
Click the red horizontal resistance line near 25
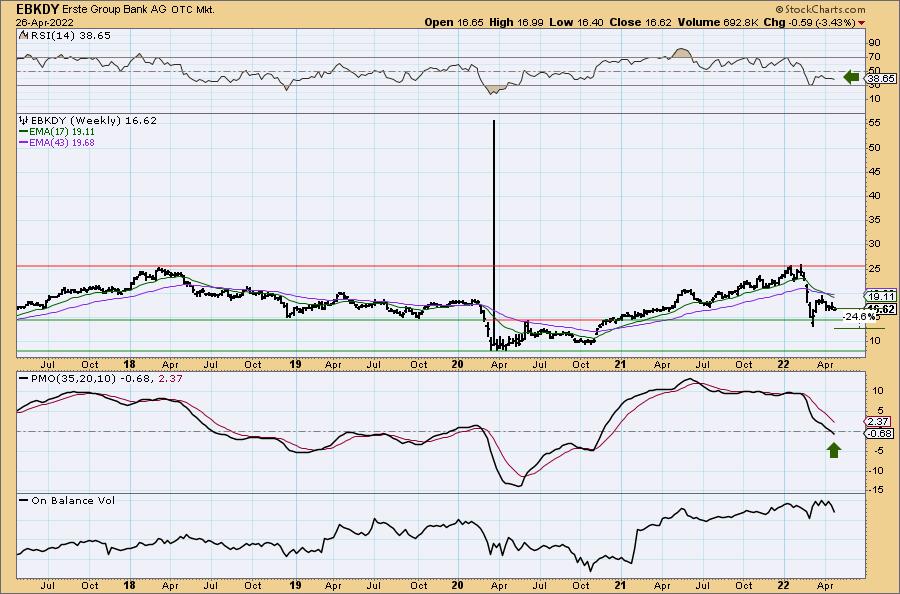pos(440,266)
